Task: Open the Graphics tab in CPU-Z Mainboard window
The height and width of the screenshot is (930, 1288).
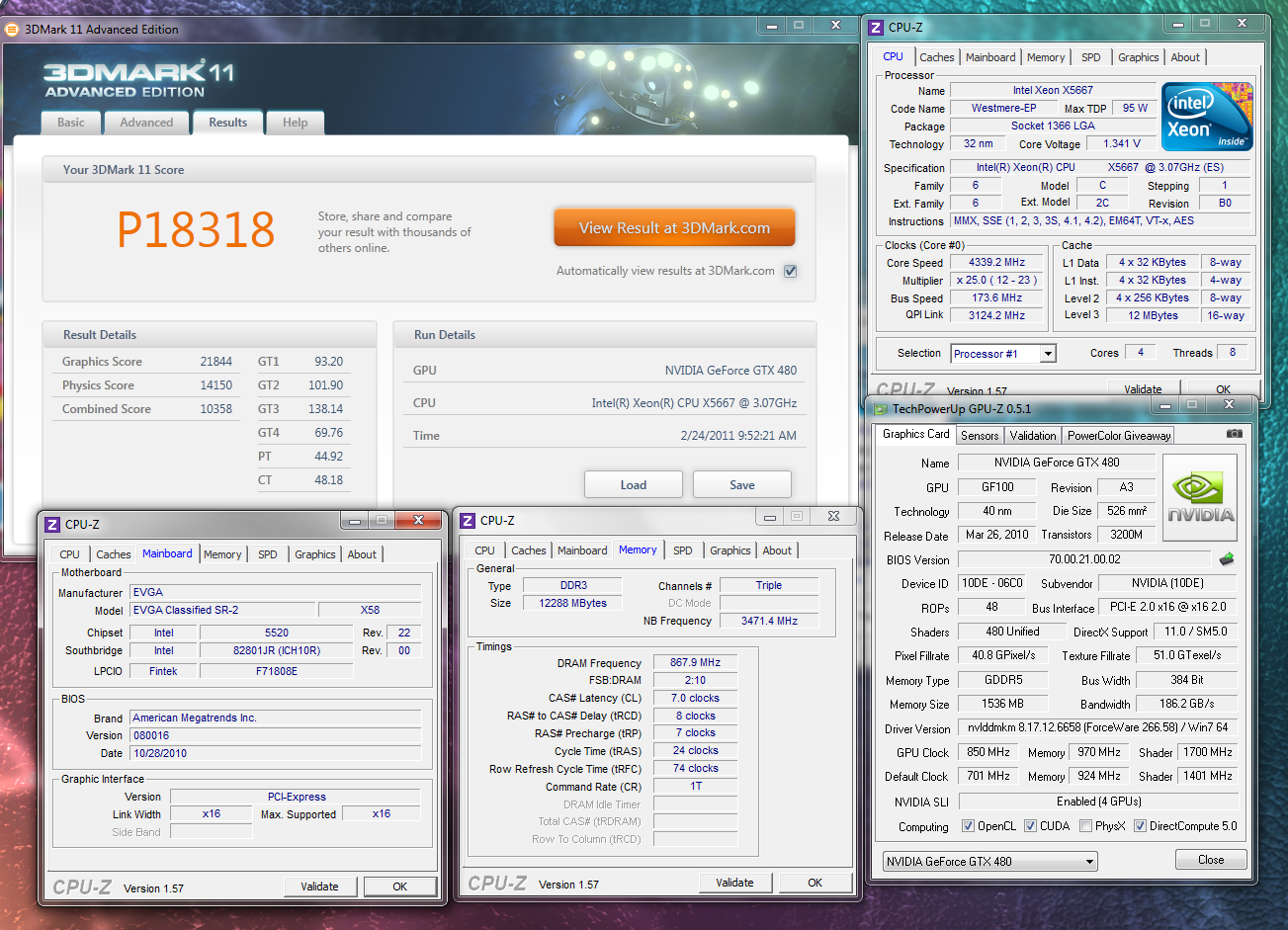Action: pos(315,554)
